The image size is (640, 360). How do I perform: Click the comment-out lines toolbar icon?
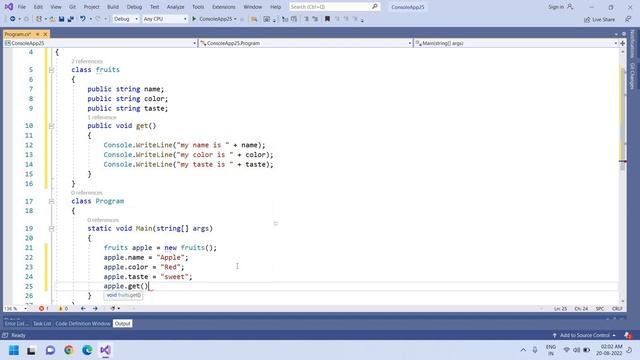tap(306, 19)
